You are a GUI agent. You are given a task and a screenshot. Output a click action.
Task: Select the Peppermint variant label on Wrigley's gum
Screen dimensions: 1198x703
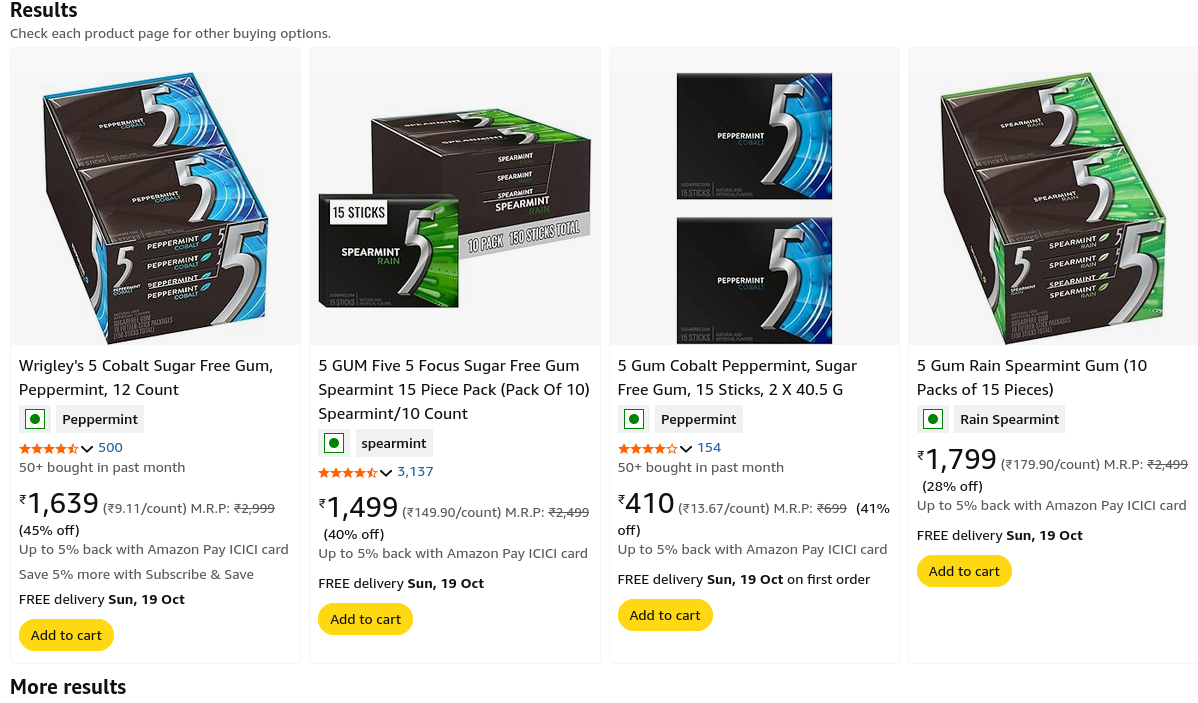100,419
